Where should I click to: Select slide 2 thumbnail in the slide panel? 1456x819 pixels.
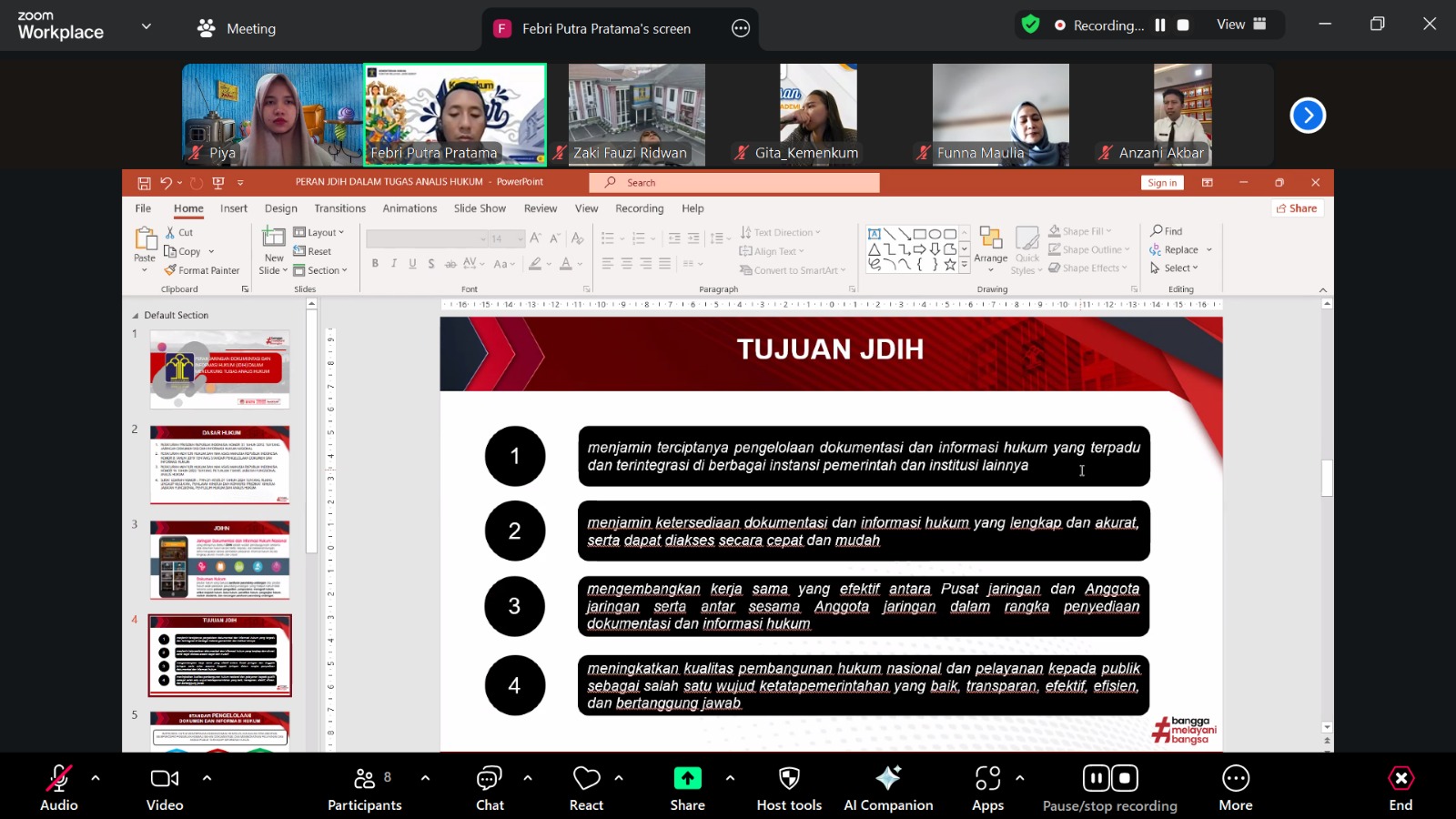(218, 464)
